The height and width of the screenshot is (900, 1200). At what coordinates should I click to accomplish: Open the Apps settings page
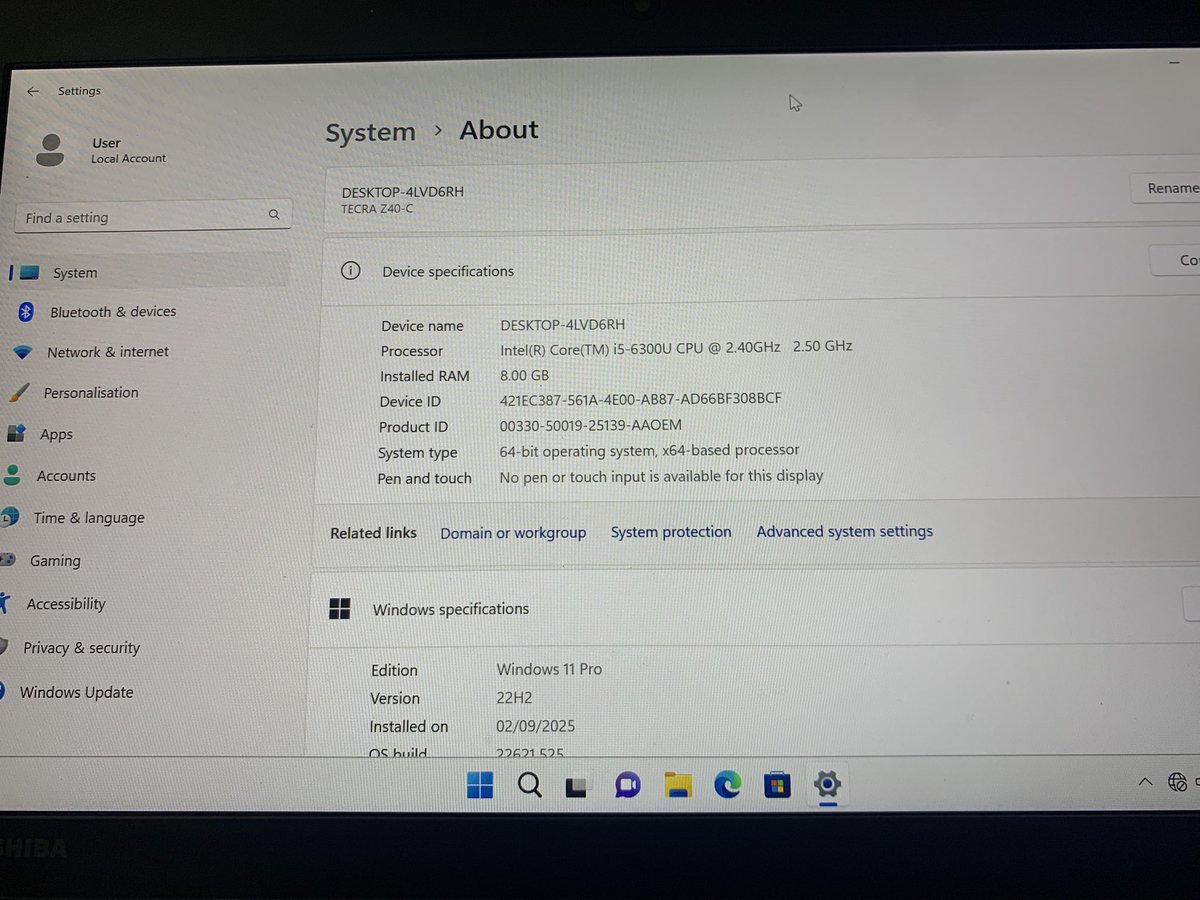click(x=56, y=434)
